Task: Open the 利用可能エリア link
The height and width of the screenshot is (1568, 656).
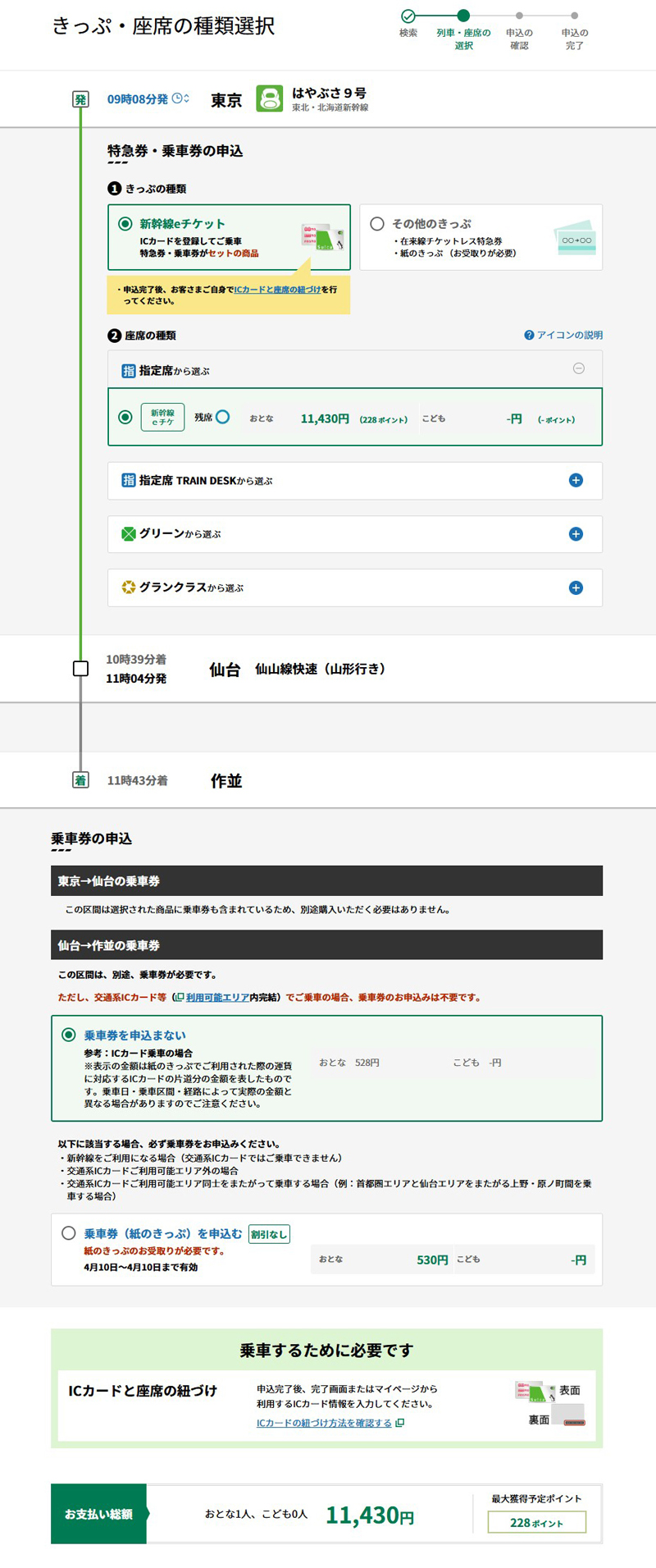Action: coord(216,998)
